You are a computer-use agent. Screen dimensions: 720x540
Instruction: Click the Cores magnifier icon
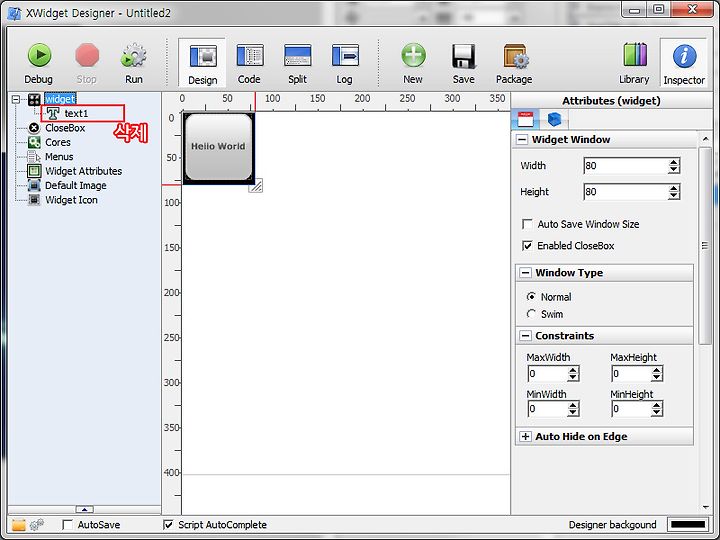coord(34,142)
